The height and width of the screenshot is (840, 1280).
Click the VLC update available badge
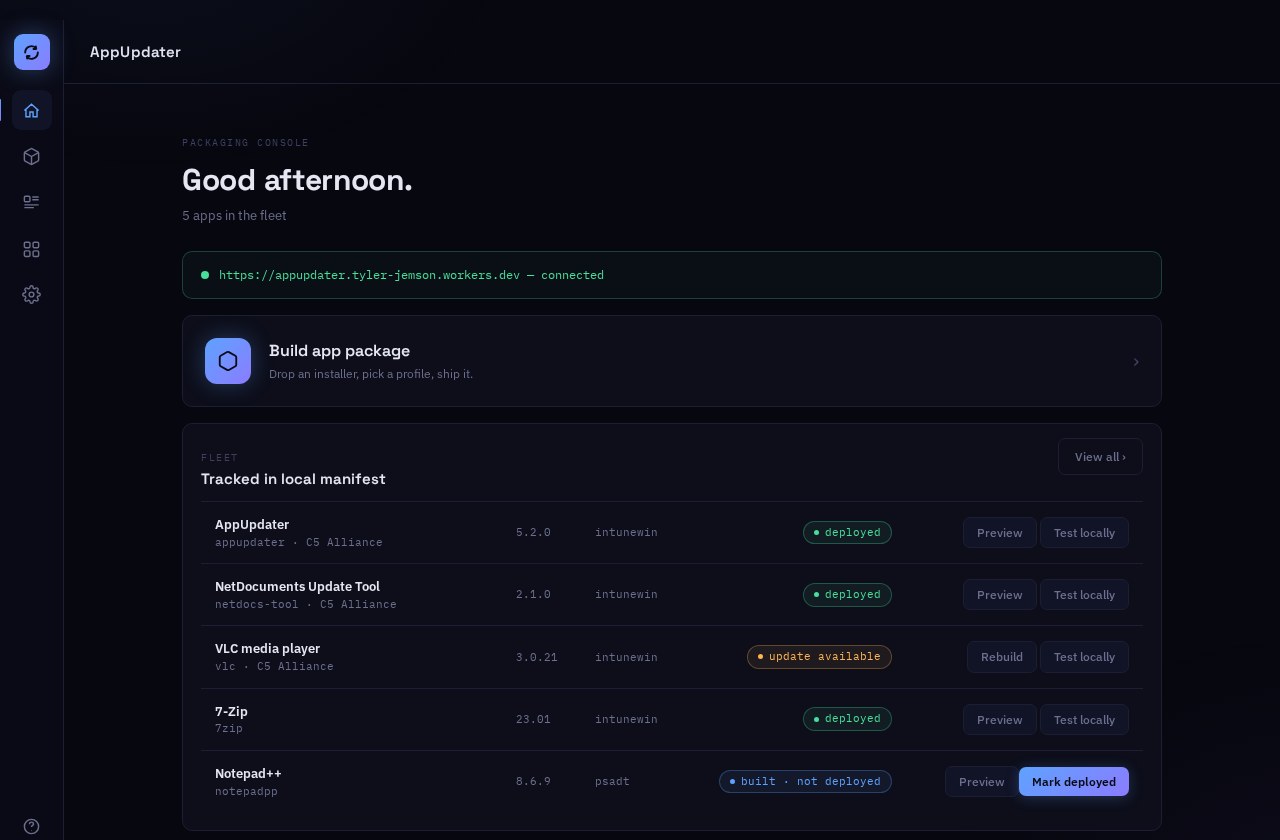coord(819,657)
